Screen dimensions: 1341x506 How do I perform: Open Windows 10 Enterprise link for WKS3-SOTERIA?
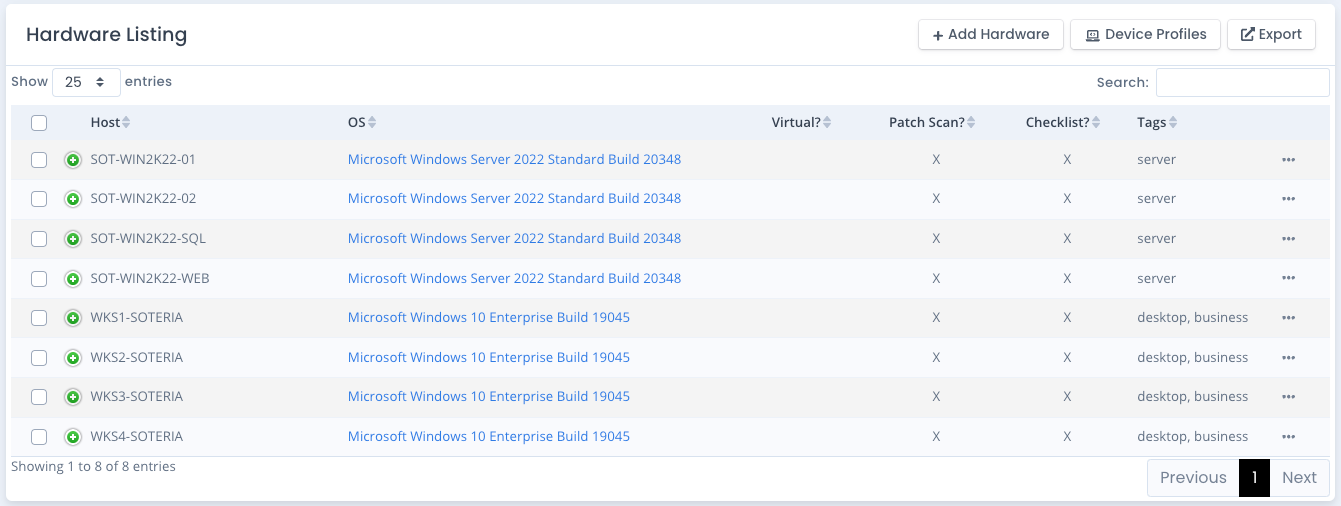pos(489,397)
